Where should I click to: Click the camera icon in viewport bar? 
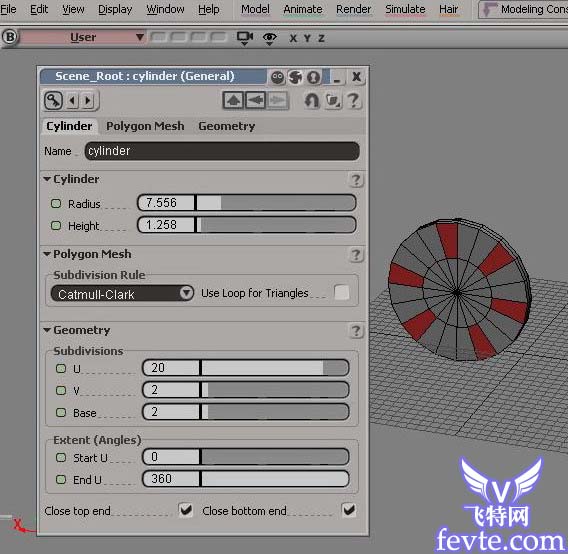tap(245, 38)
